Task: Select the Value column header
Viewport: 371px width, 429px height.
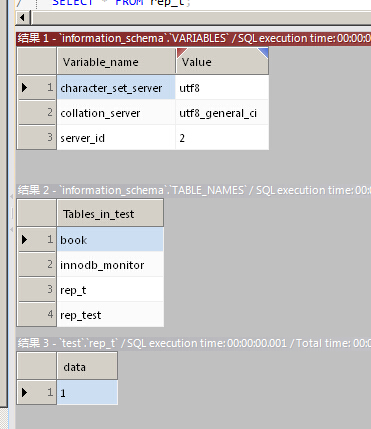Action: (222, 61)
